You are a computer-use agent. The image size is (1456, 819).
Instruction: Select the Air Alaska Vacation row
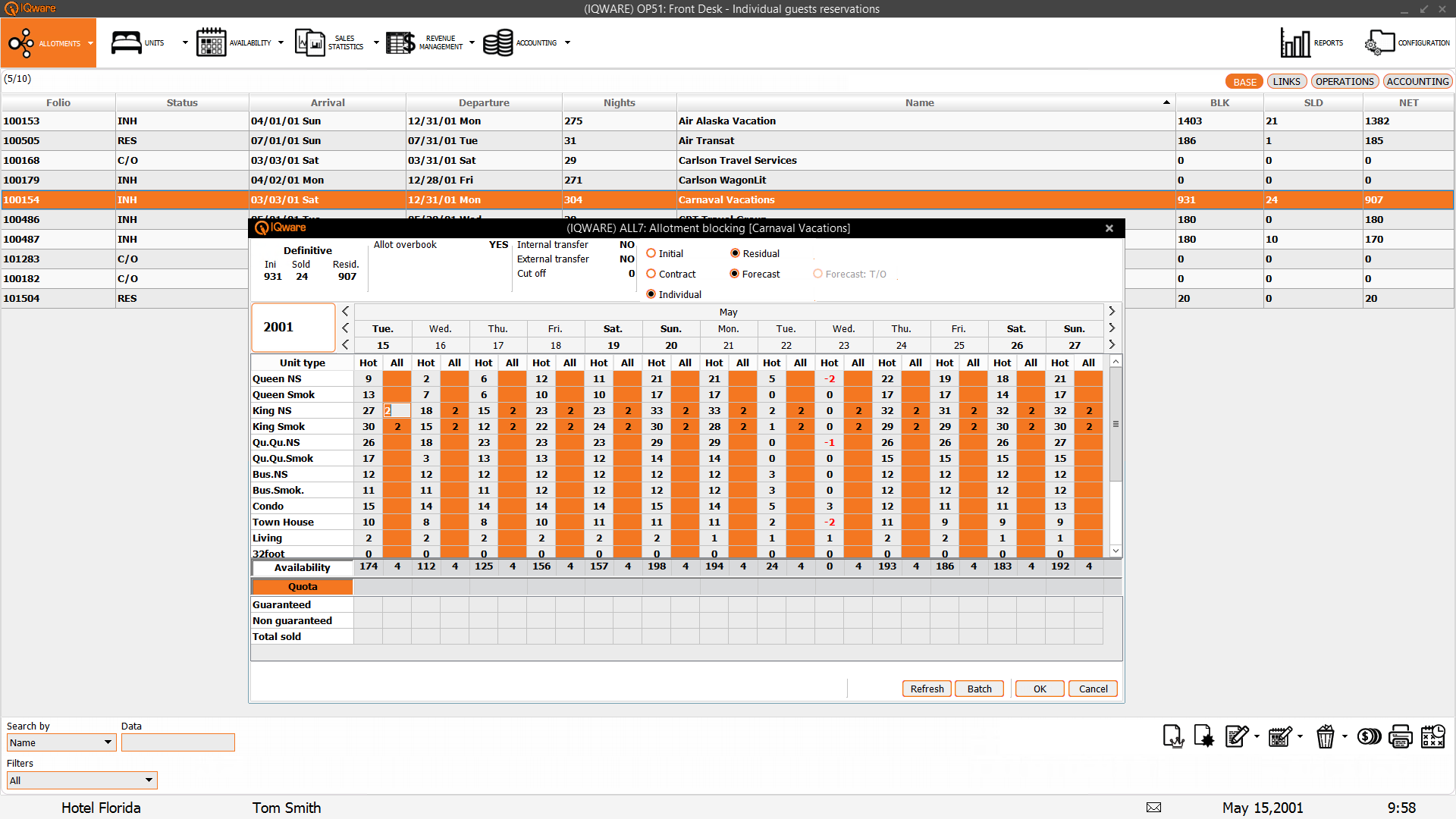[727, 121]
